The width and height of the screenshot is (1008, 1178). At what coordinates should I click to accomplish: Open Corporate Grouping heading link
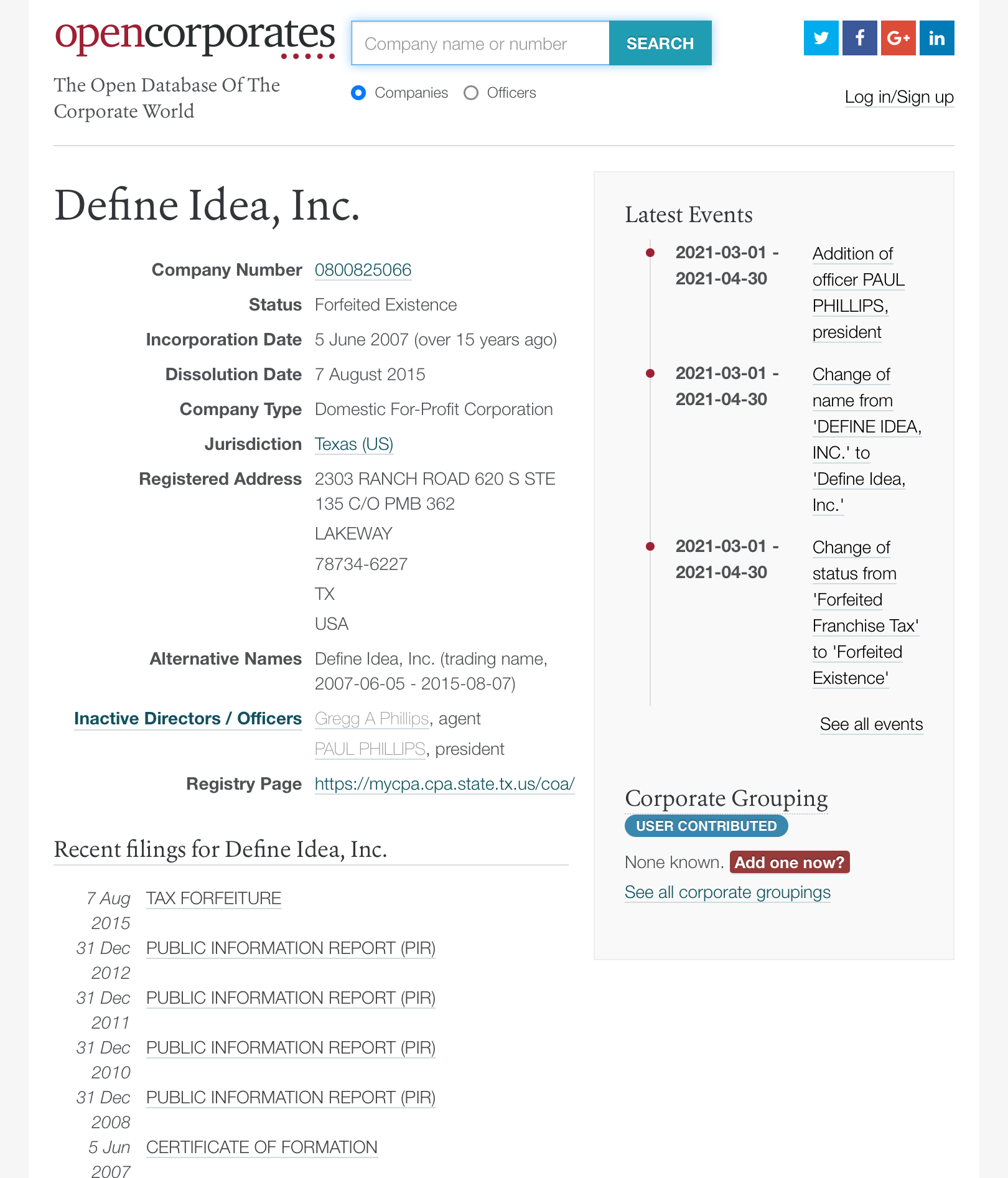tap(726, 798)
